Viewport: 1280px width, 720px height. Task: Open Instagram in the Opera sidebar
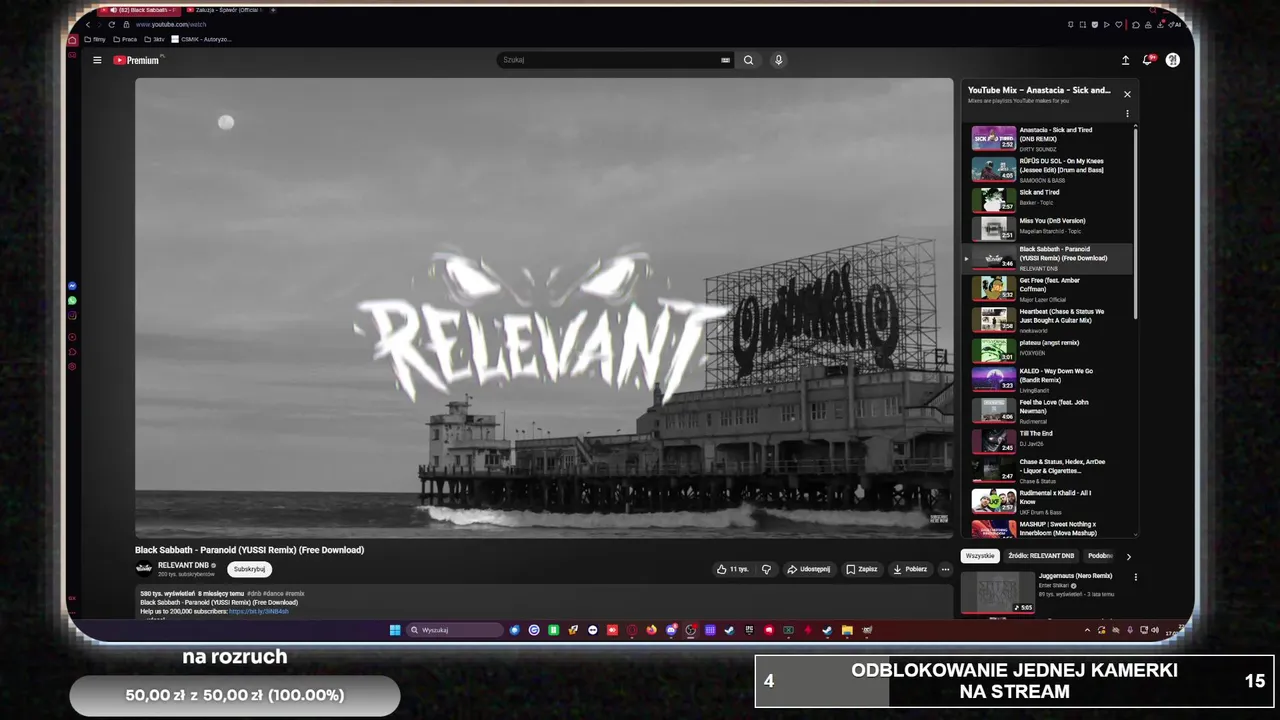[x=72, y=315]
